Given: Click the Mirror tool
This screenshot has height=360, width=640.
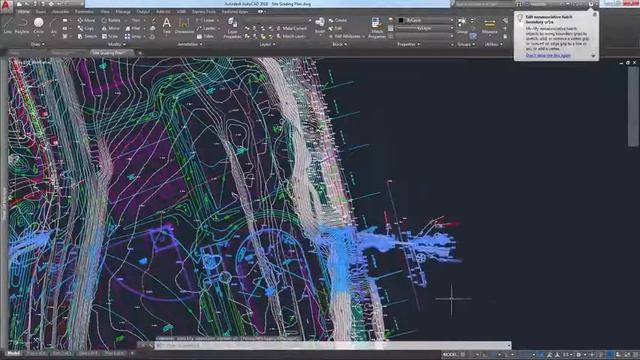Looking at the screenshot, I should (111, 28).
